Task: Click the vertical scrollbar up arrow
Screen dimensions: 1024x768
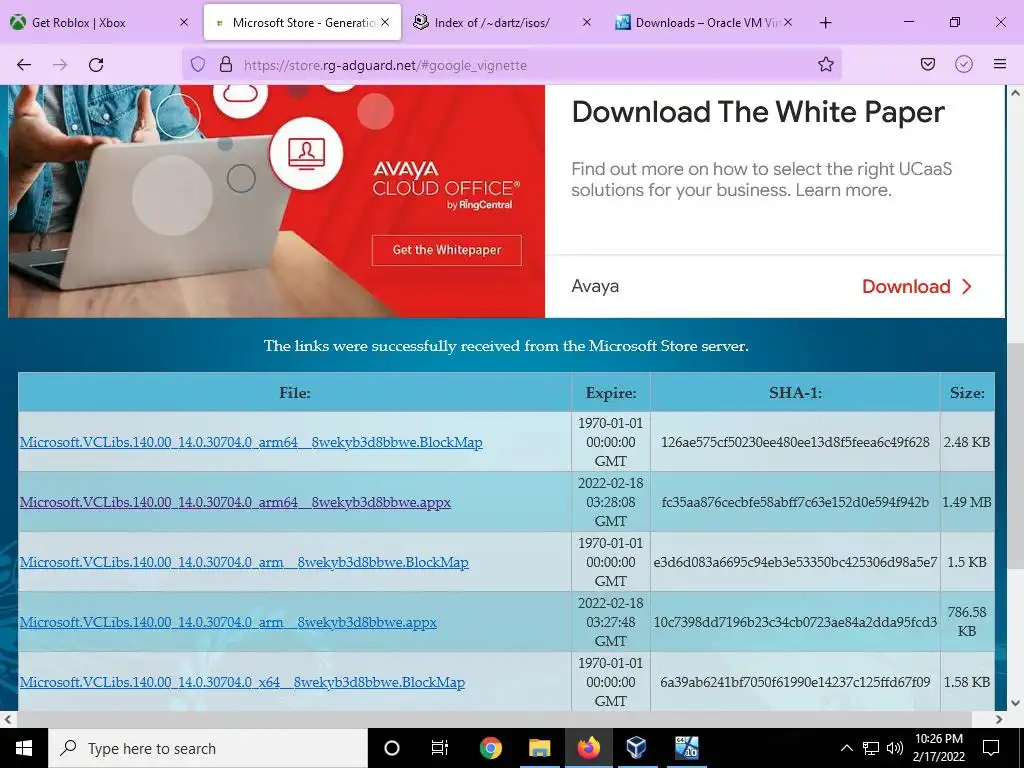Action: (1016, 93)
